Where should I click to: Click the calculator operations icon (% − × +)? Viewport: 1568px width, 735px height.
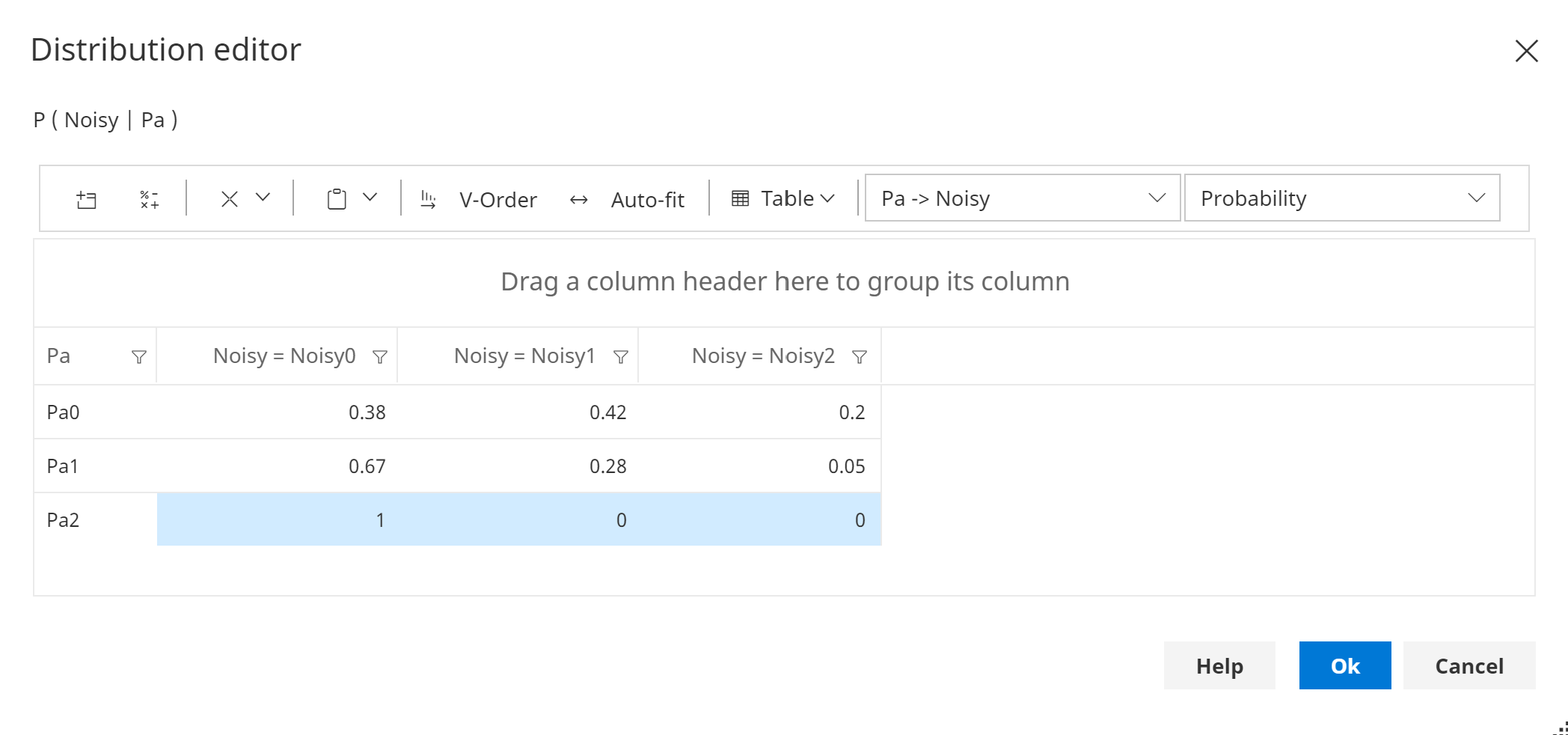click(149, 199)
